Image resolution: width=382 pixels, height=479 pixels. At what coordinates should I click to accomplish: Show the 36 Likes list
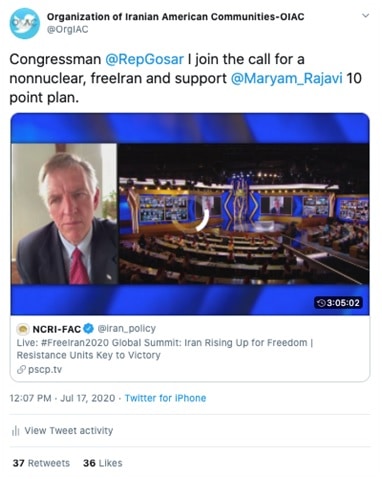point(103,463)
